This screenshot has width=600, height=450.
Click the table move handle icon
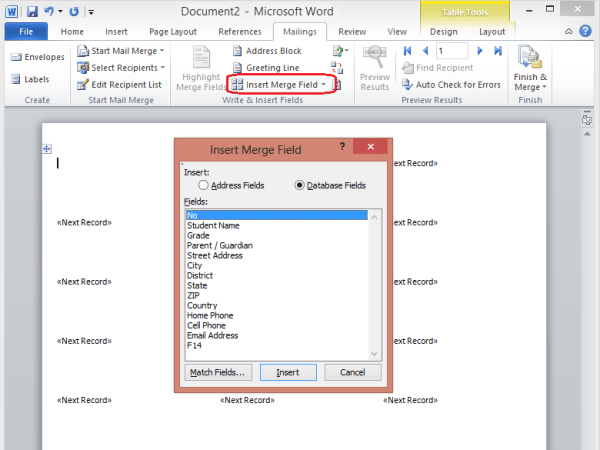(x=47, y=149)
